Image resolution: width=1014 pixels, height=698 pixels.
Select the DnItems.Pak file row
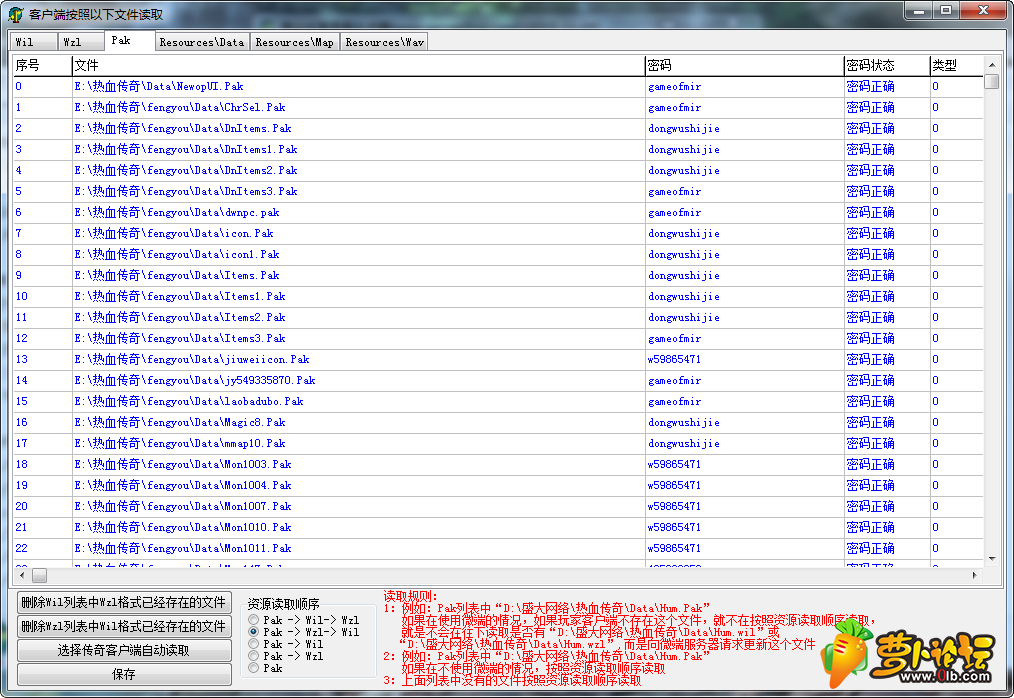click(x=498, y=129)
